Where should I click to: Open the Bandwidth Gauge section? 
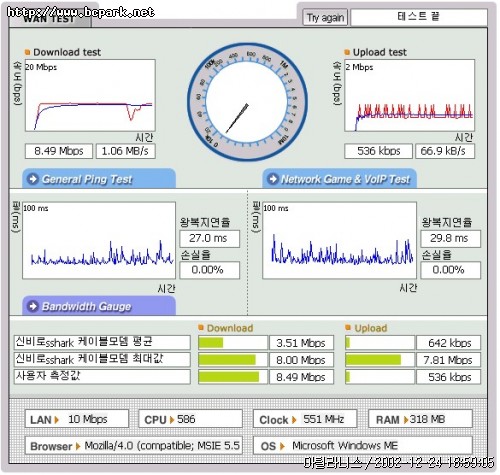point(99,306)
